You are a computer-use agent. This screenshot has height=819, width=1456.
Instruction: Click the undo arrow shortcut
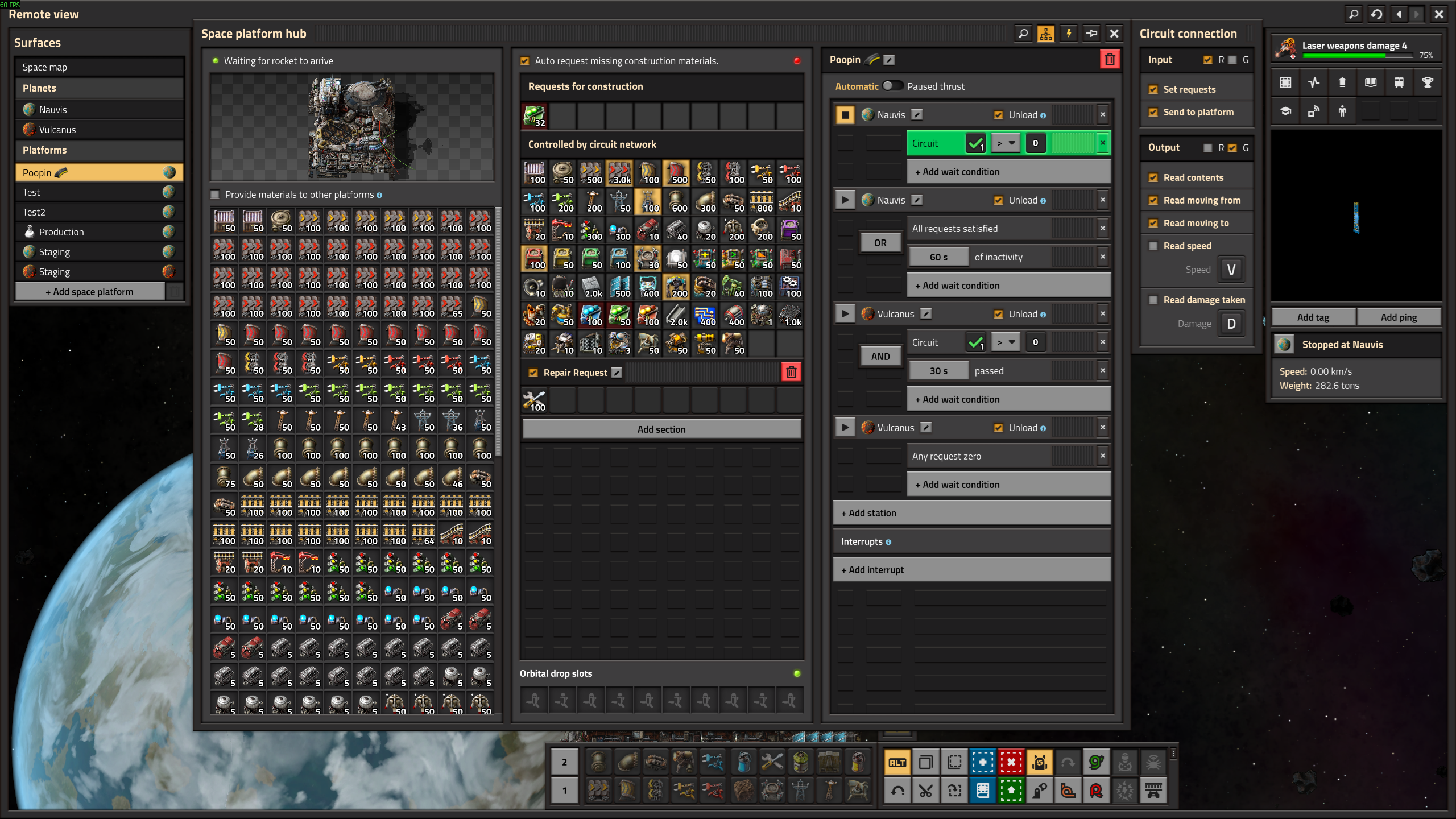click(x=897, y=791)
